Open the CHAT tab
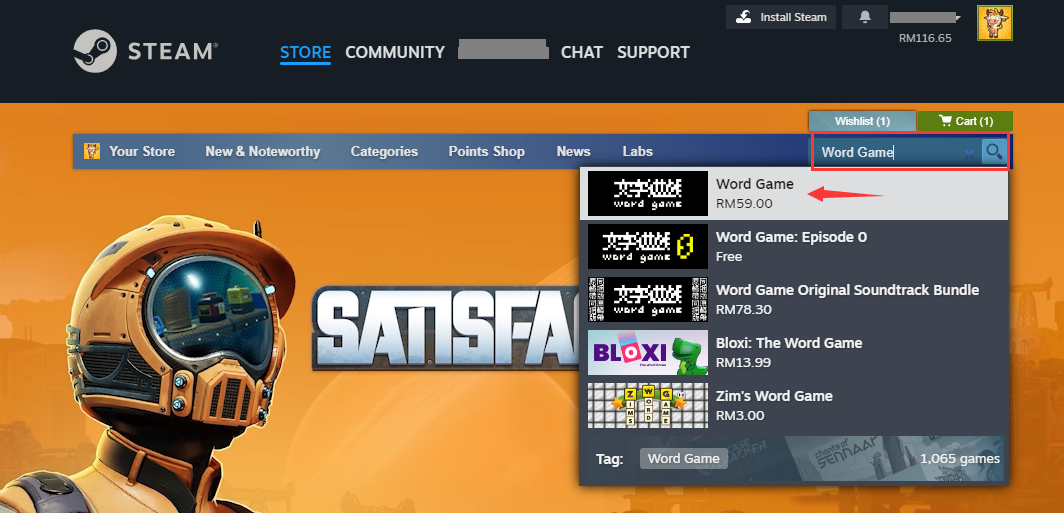The image size is (1064, 513). 582,52
